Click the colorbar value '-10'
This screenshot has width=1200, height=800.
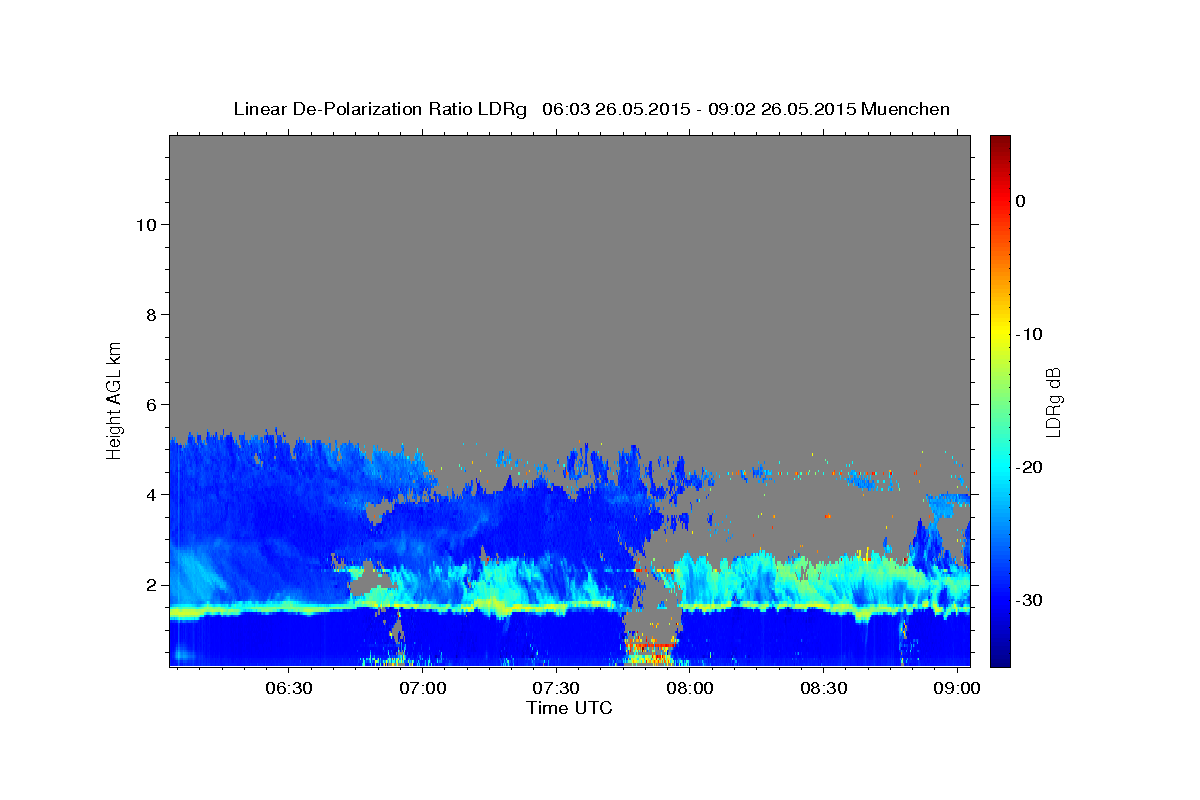1030,334
